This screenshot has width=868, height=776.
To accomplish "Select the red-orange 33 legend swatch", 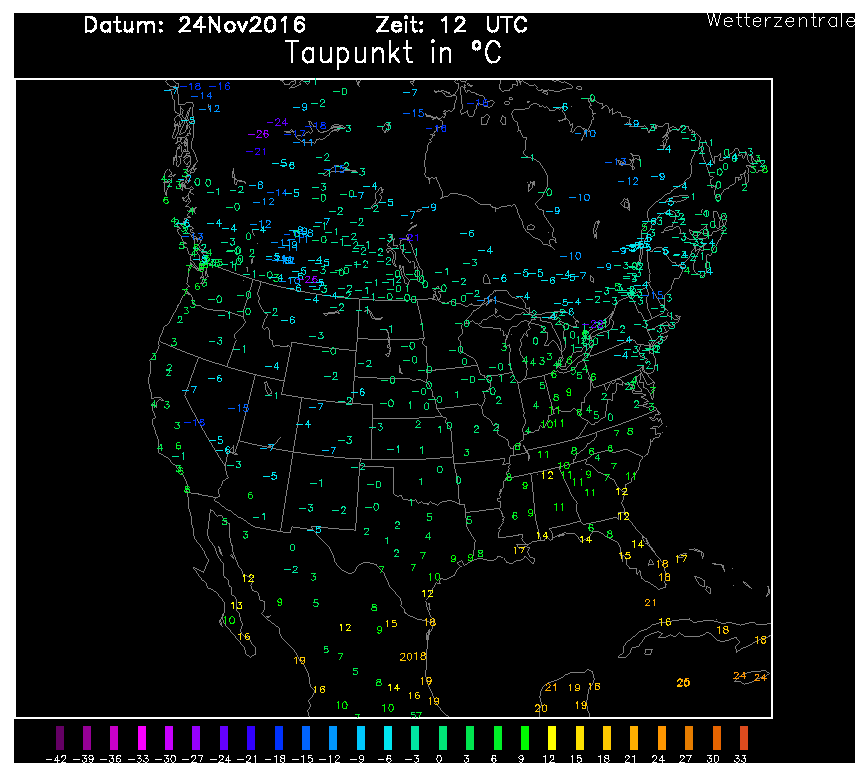I will coord(742,740).
